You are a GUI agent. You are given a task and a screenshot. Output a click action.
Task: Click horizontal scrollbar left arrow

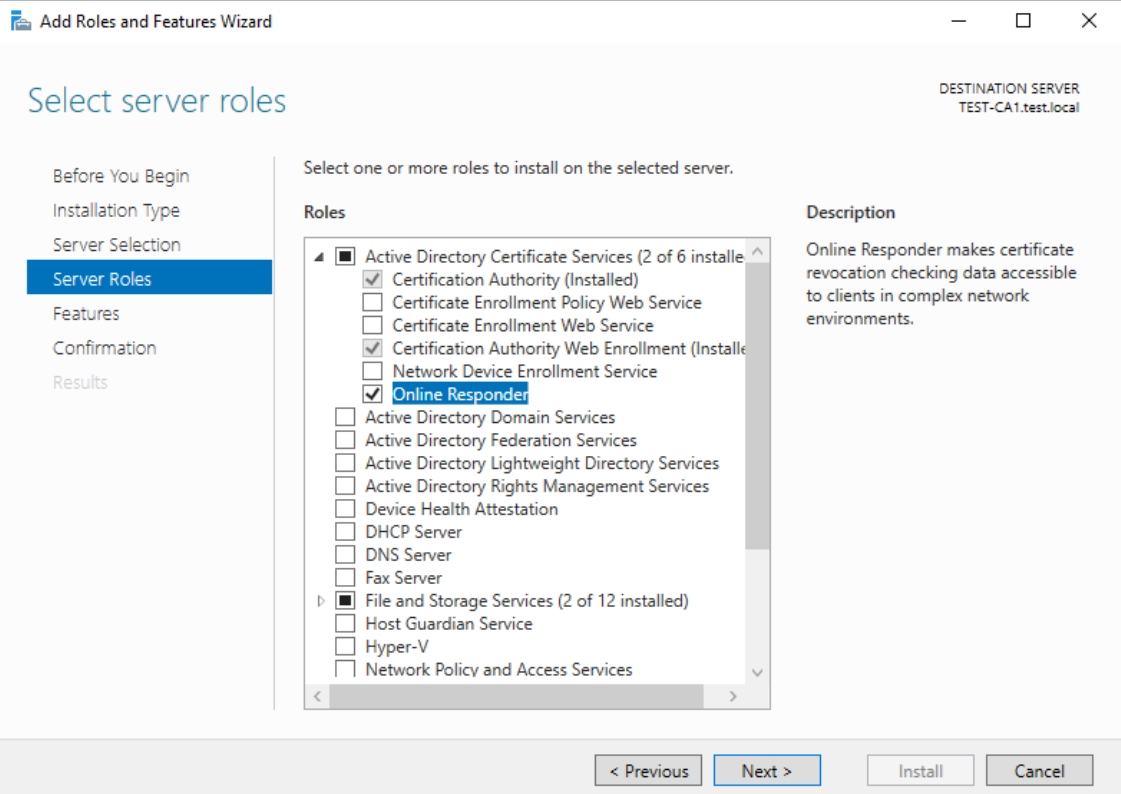point(317,696)
